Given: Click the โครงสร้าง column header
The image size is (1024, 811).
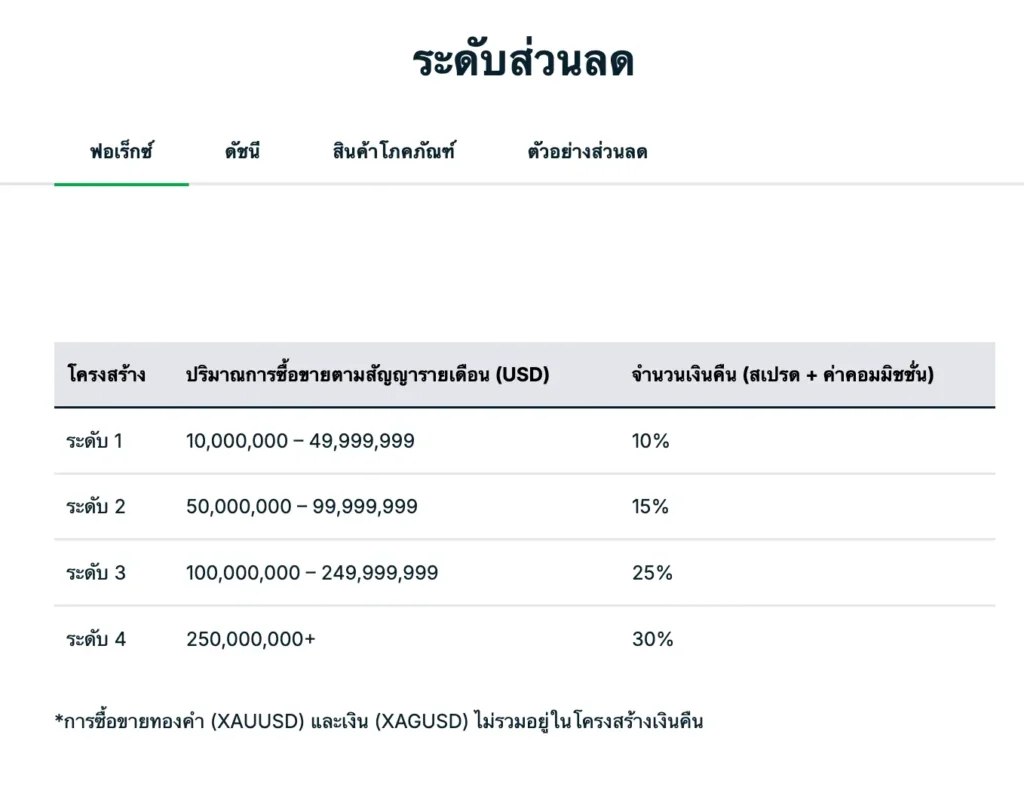Looking at the screenshot, I should tap(106, 375).
